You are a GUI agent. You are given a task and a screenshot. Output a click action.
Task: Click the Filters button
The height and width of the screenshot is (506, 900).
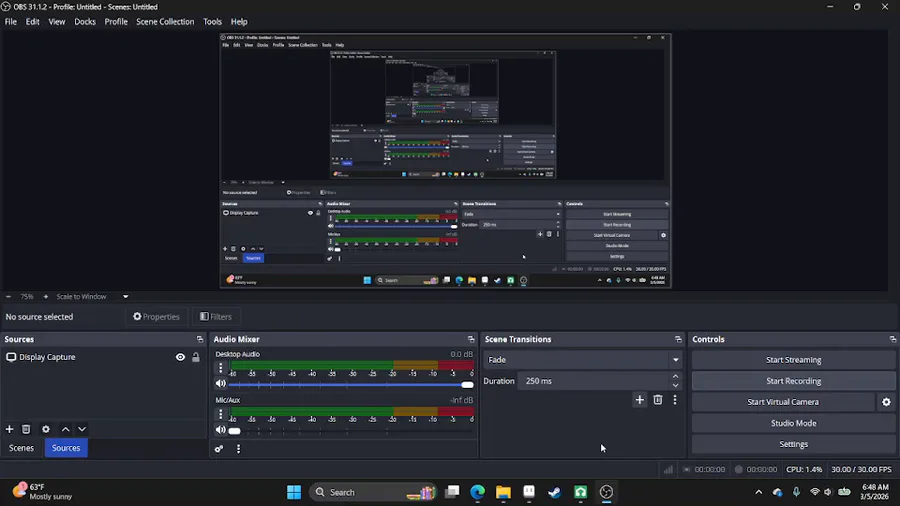click(x=216, y=317)
